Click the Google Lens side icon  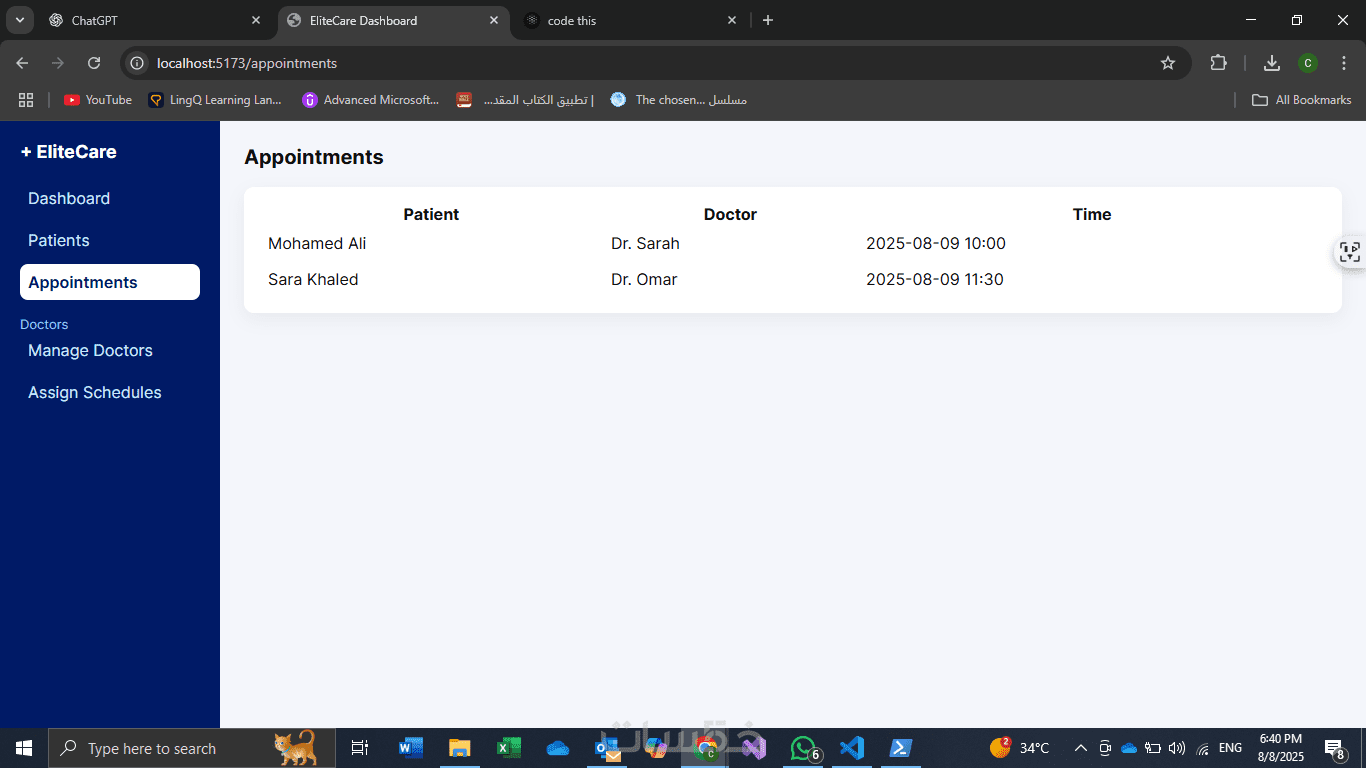(x=1350, y=252)
